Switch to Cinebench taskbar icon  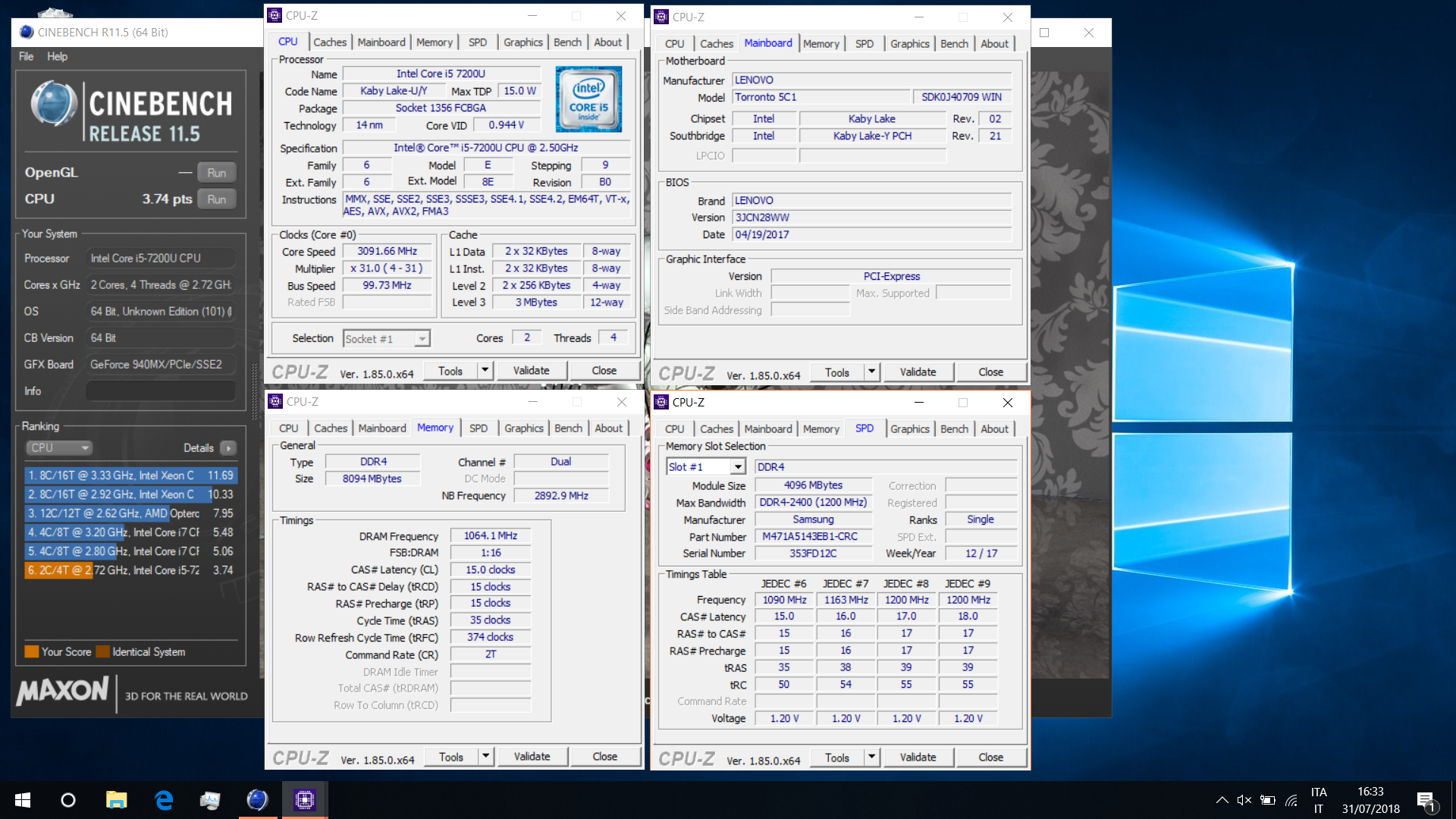coord(257,800)
